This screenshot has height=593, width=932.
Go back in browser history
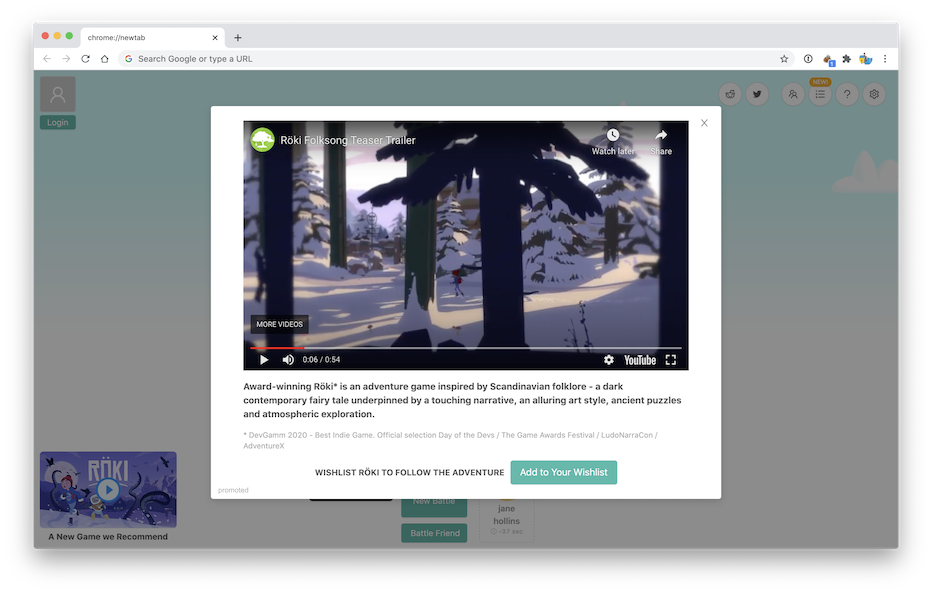point(47,59)
